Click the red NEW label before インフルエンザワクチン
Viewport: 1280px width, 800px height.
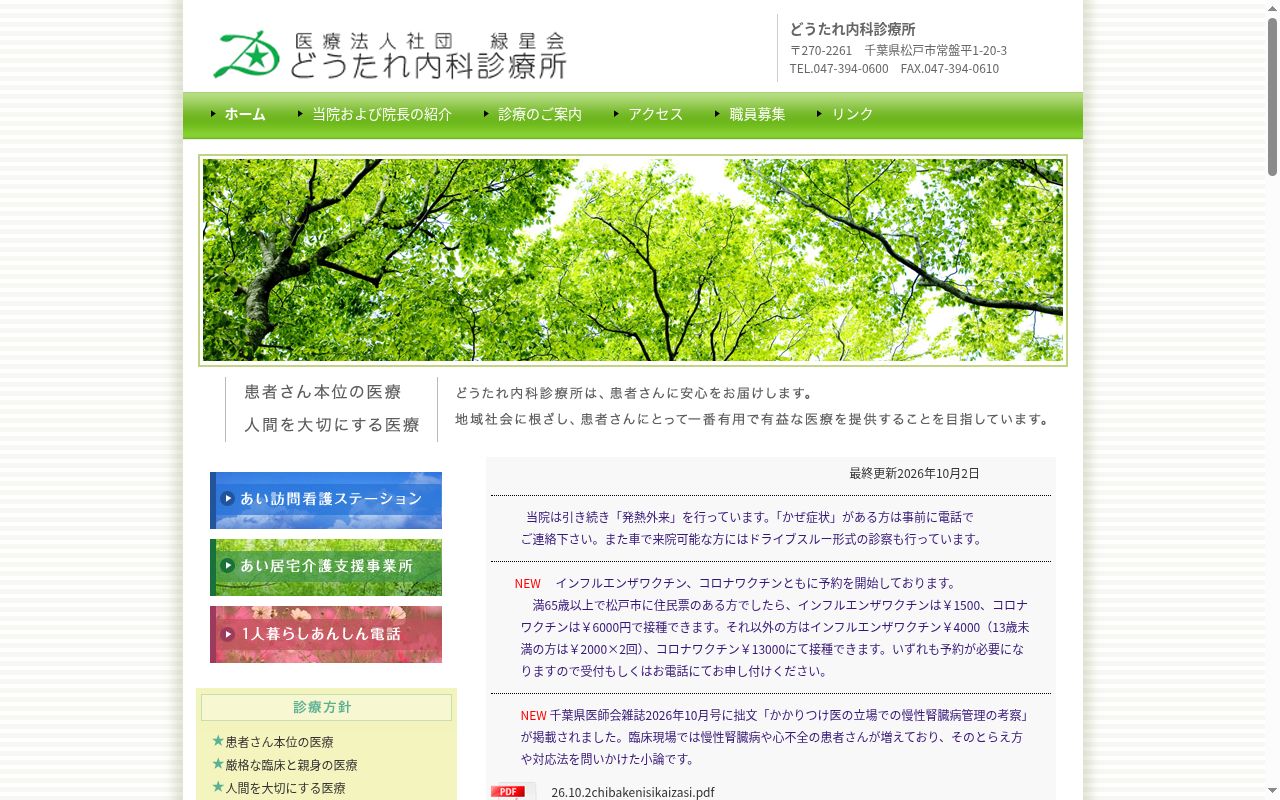(528, 583)
